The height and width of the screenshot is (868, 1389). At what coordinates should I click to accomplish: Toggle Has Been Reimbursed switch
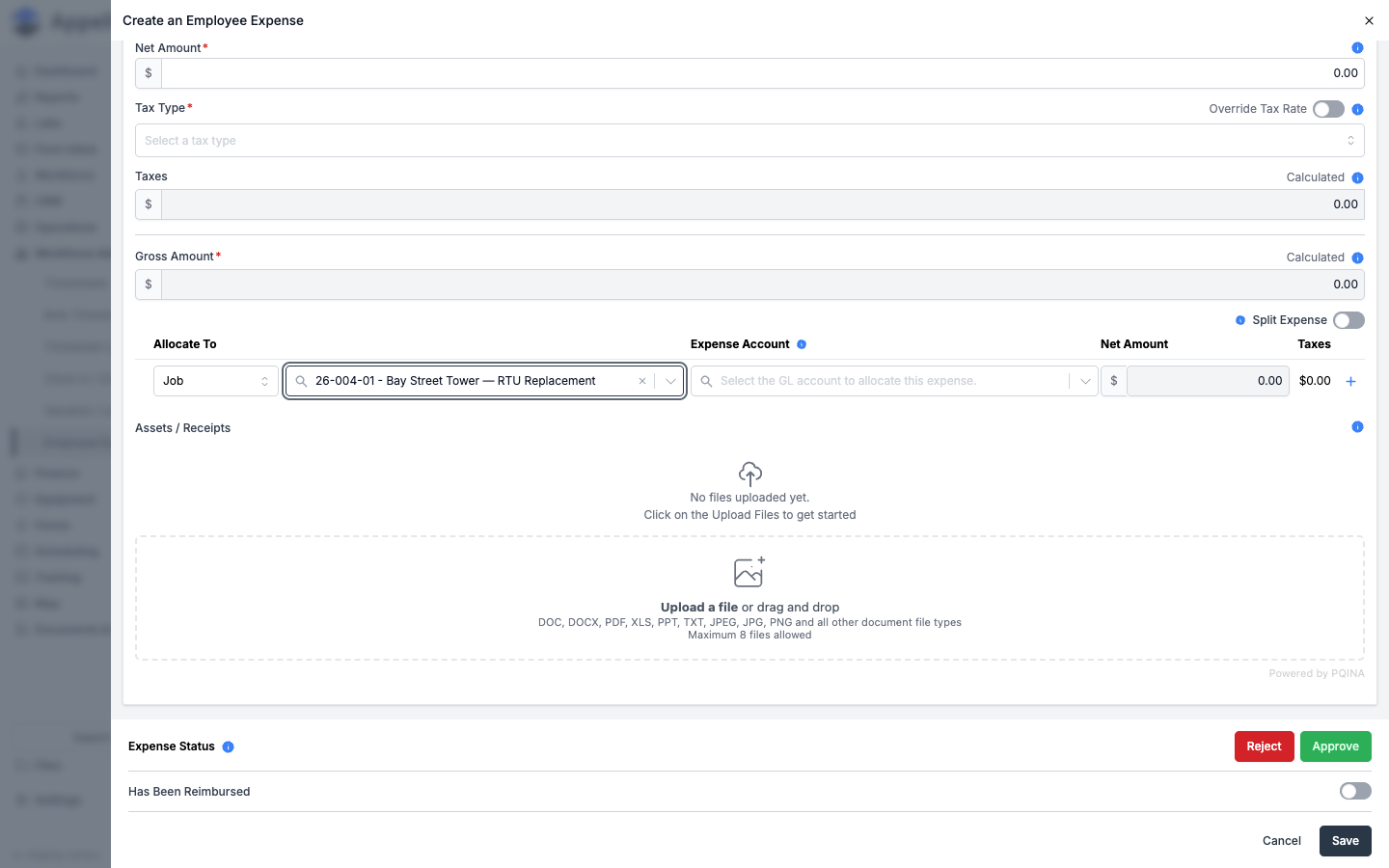coord(1355,791)
